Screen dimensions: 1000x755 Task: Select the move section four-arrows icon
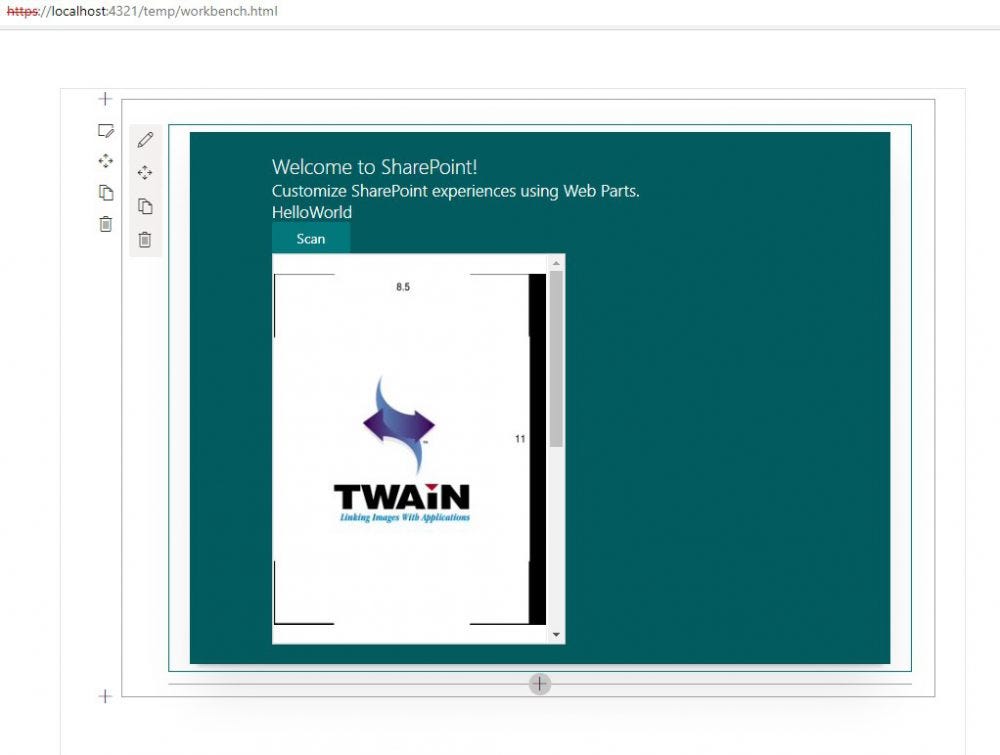click(x=105, y=160)
